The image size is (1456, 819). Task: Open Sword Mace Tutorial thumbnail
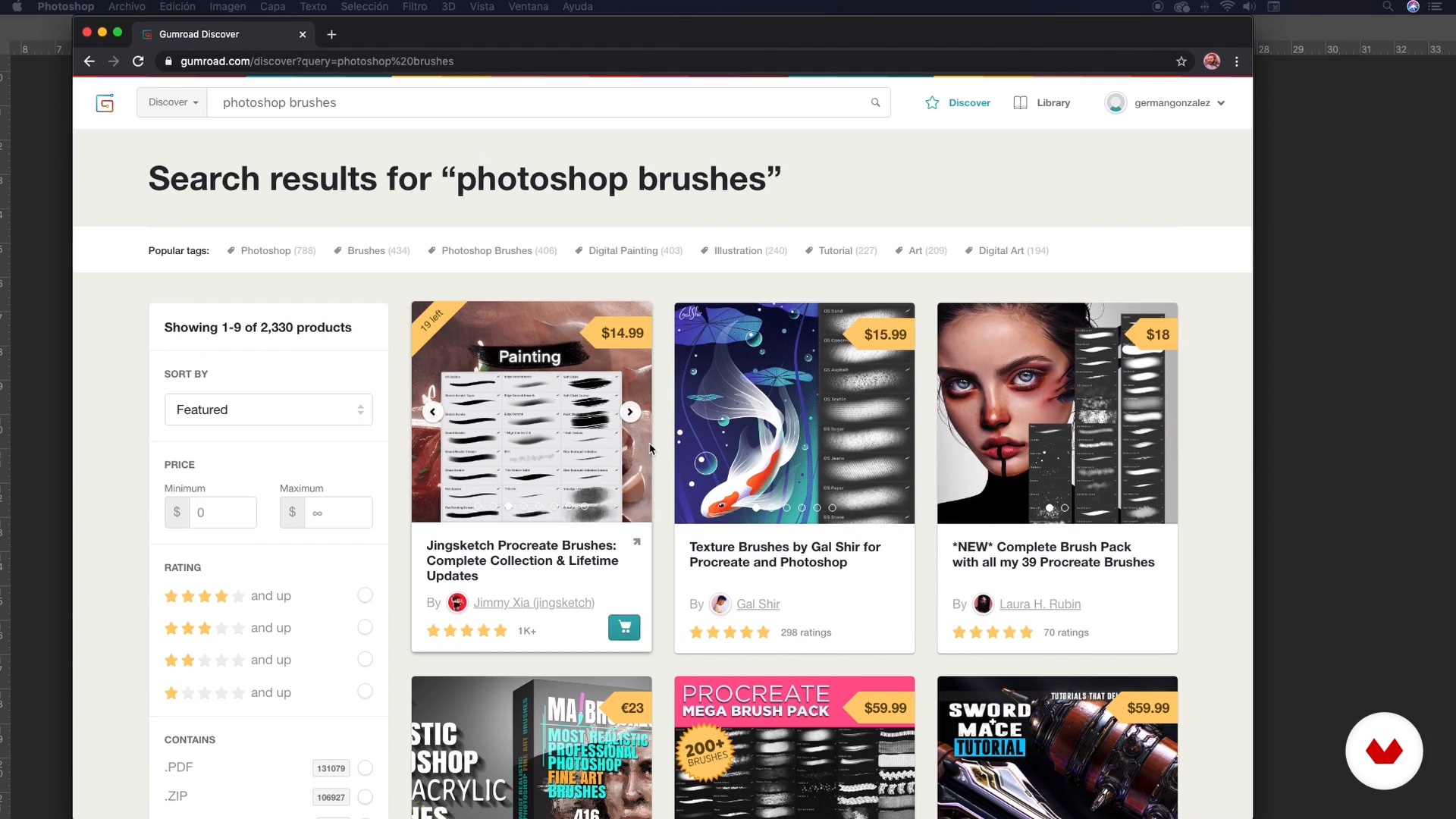point(1057,748)
